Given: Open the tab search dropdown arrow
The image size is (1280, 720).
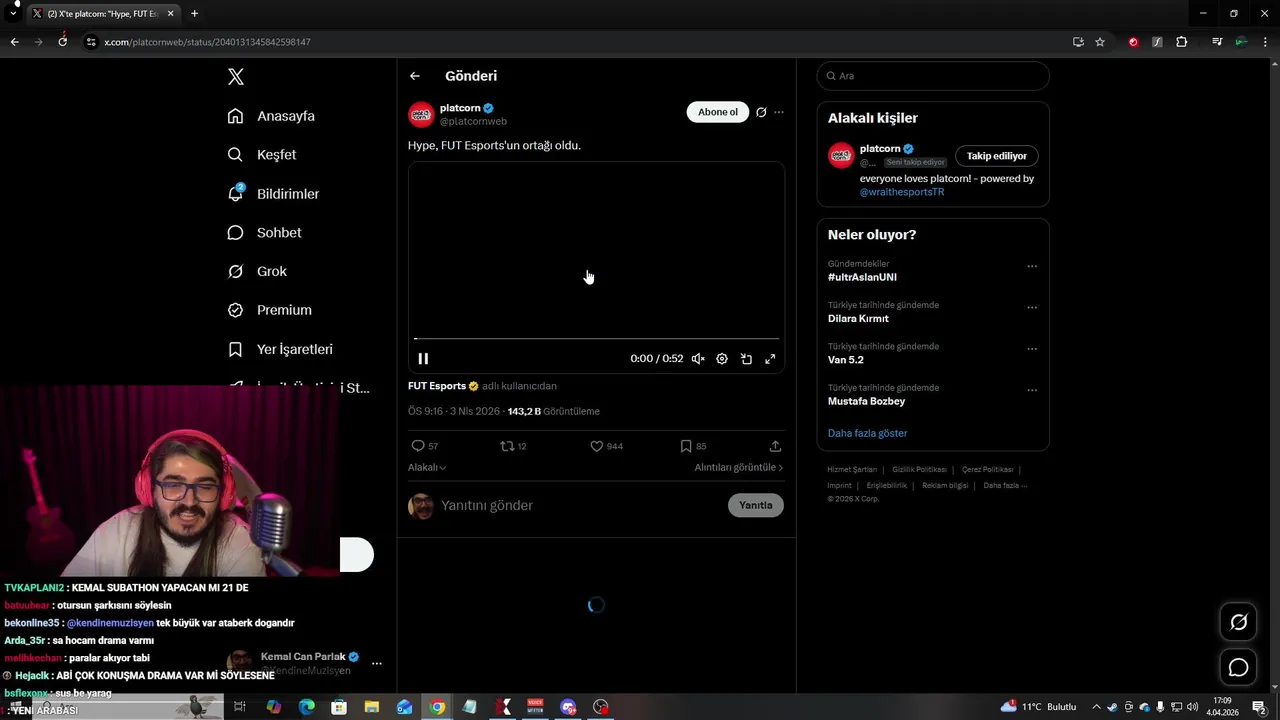Looking at the screenshot, I should 13,13.
